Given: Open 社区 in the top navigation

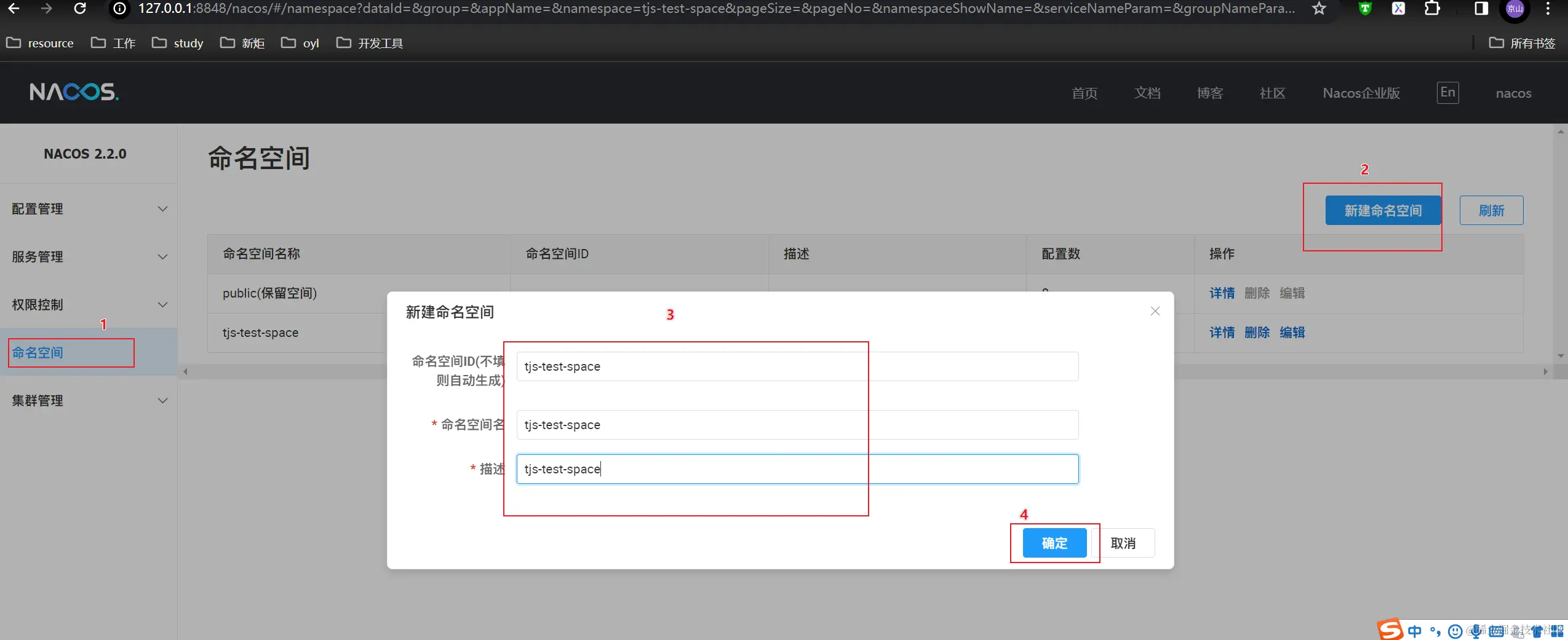Looking at the screenshot, I should pyautogui.click(x=1273, y=93).
